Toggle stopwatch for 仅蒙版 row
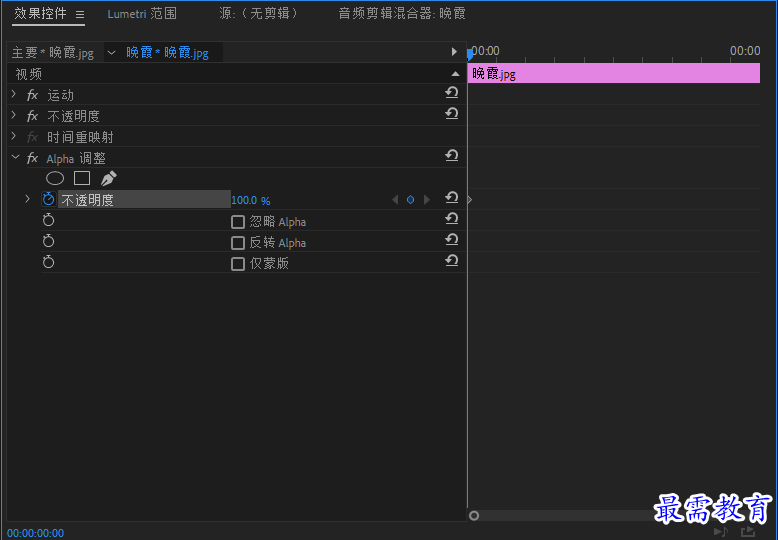778x540 pixels. (x=48, y=262)
